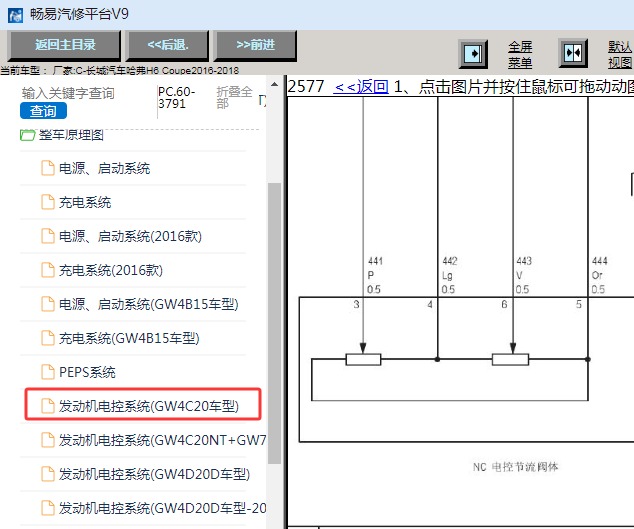Click the wire label 443 V 0.5
The width and height of the screenshot is (634, 529).
tap(524, 275)
